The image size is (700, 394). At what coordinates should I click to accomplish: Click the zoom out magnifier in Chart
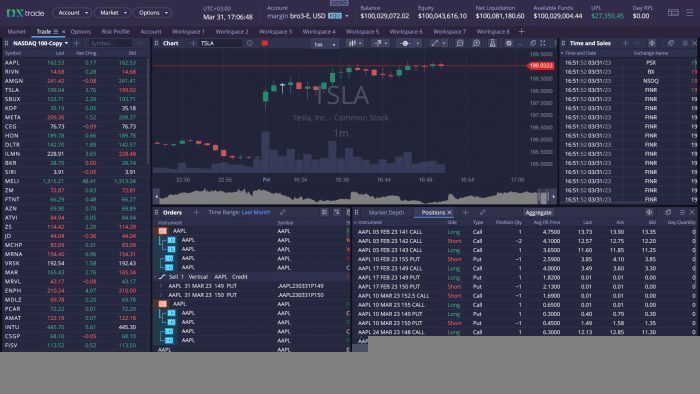460,43
